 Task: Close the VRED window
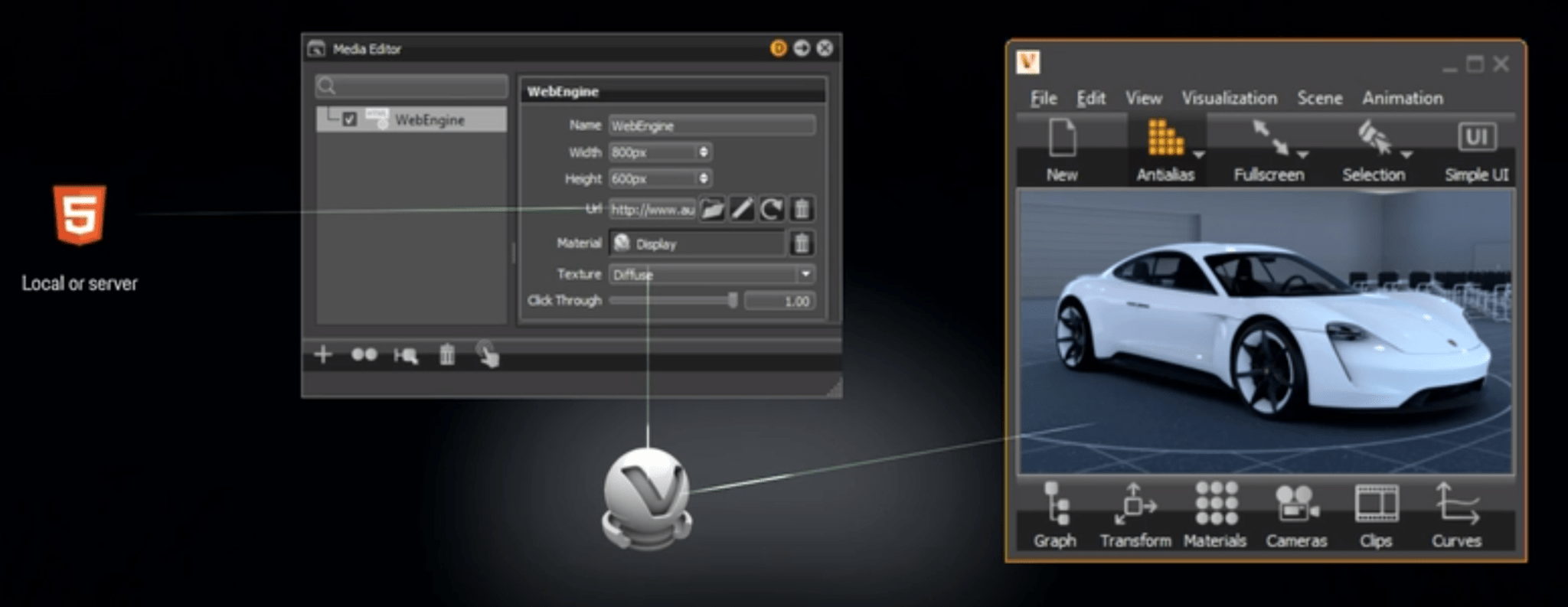[x=1501, y=64]
